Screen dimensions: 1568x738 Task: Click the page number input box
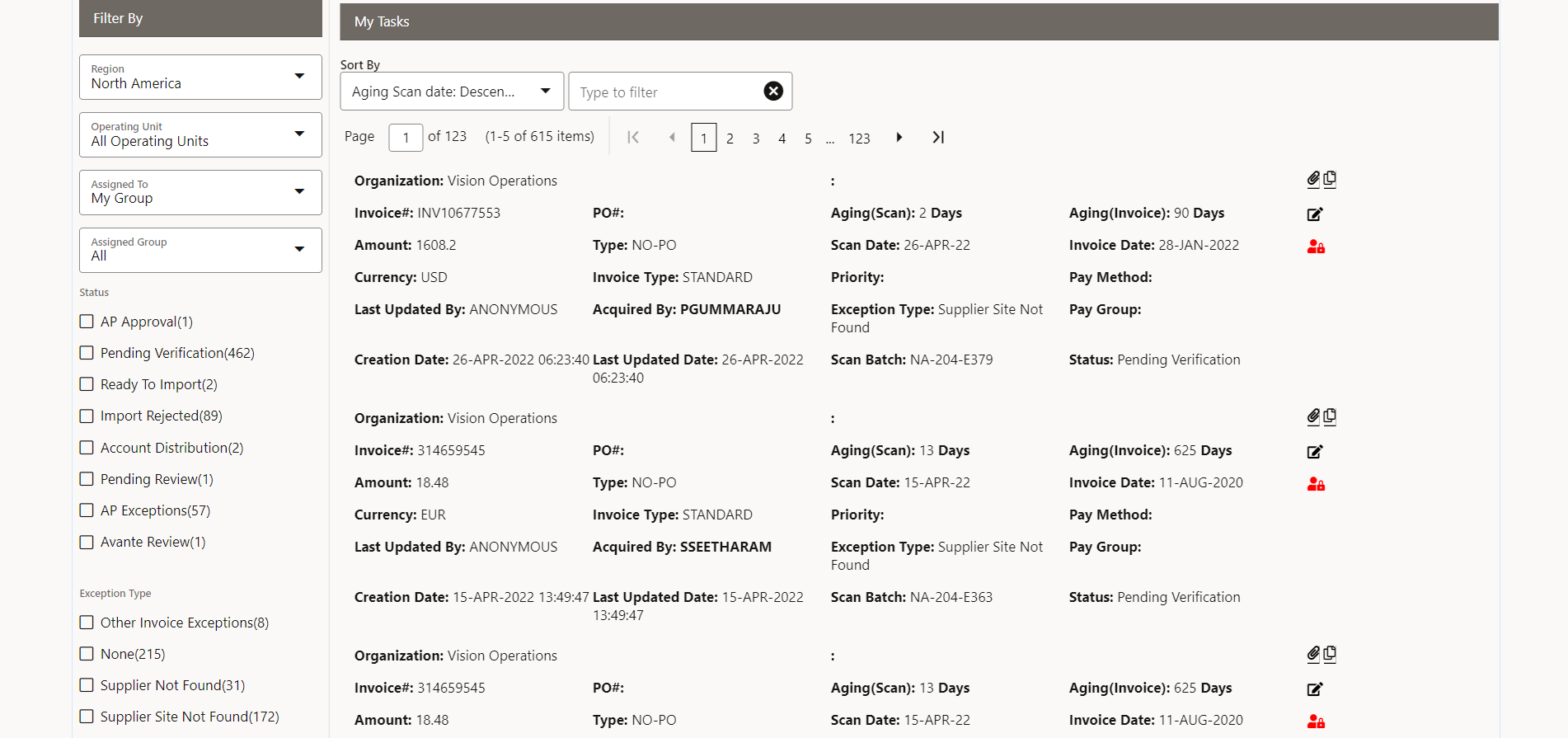point(406,138)
